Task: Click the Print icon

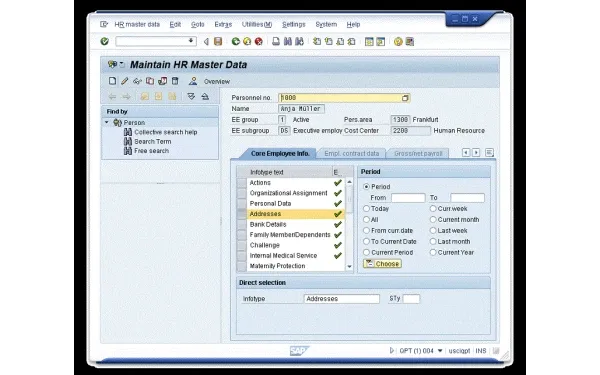Action: (276, 41)
